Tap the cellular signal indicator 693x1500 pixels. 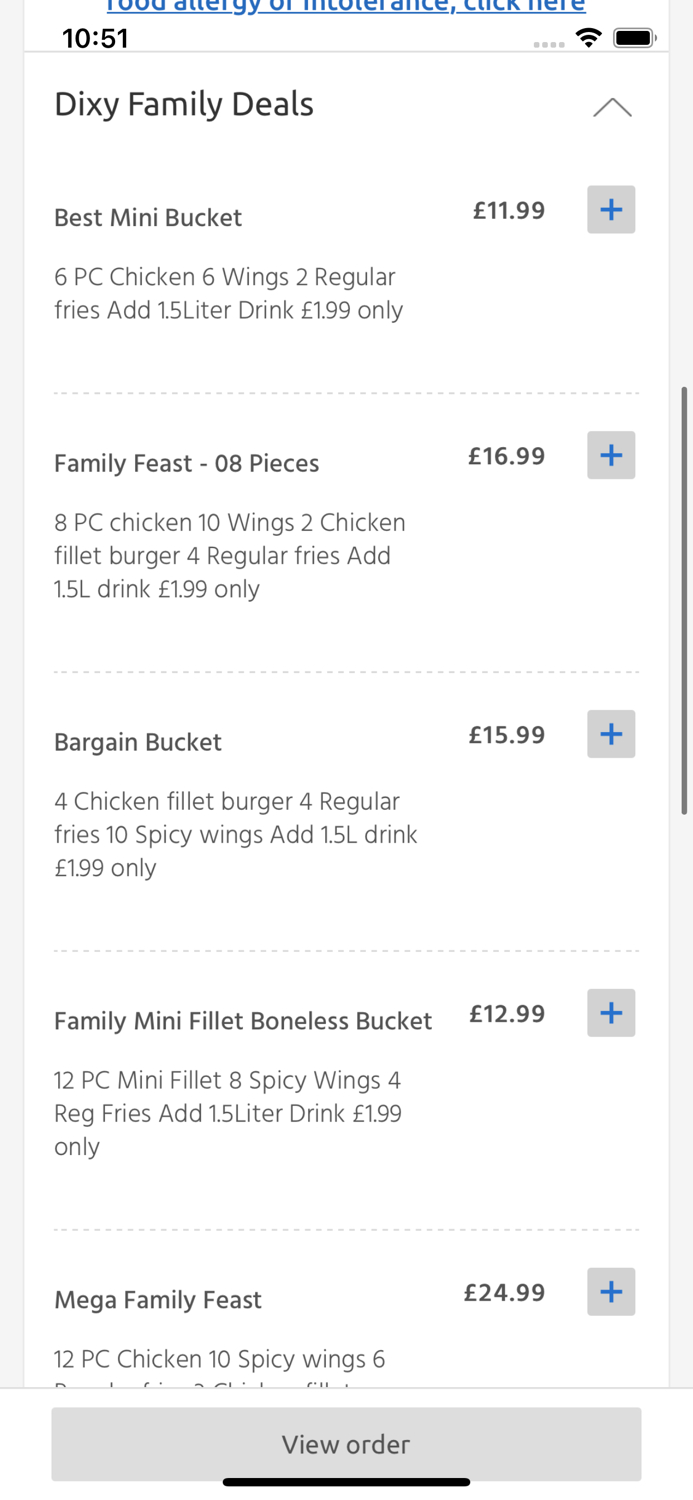point(549,43)
